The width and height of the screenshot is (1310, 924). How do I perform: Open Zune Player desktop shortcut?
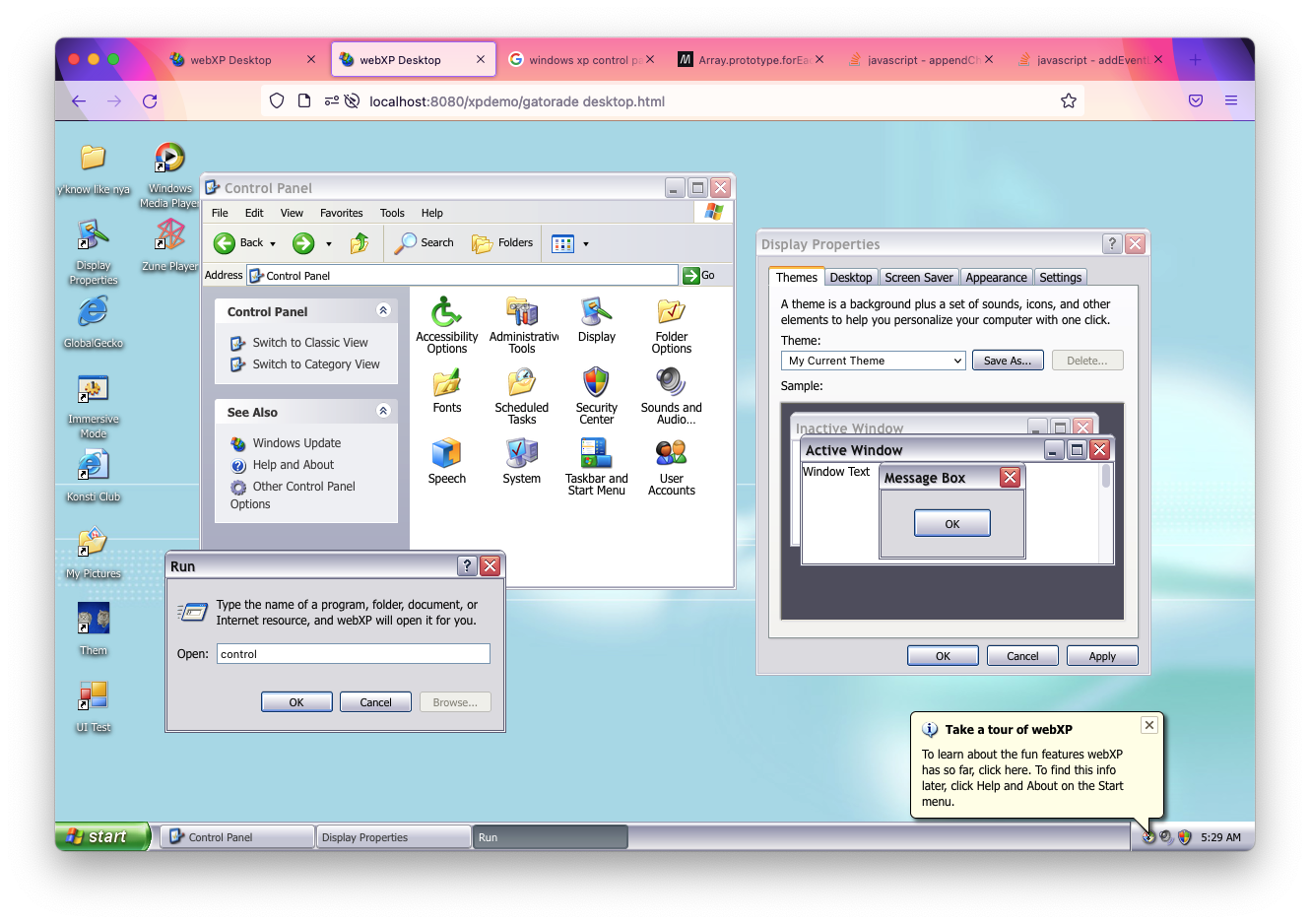click(169, 237)
